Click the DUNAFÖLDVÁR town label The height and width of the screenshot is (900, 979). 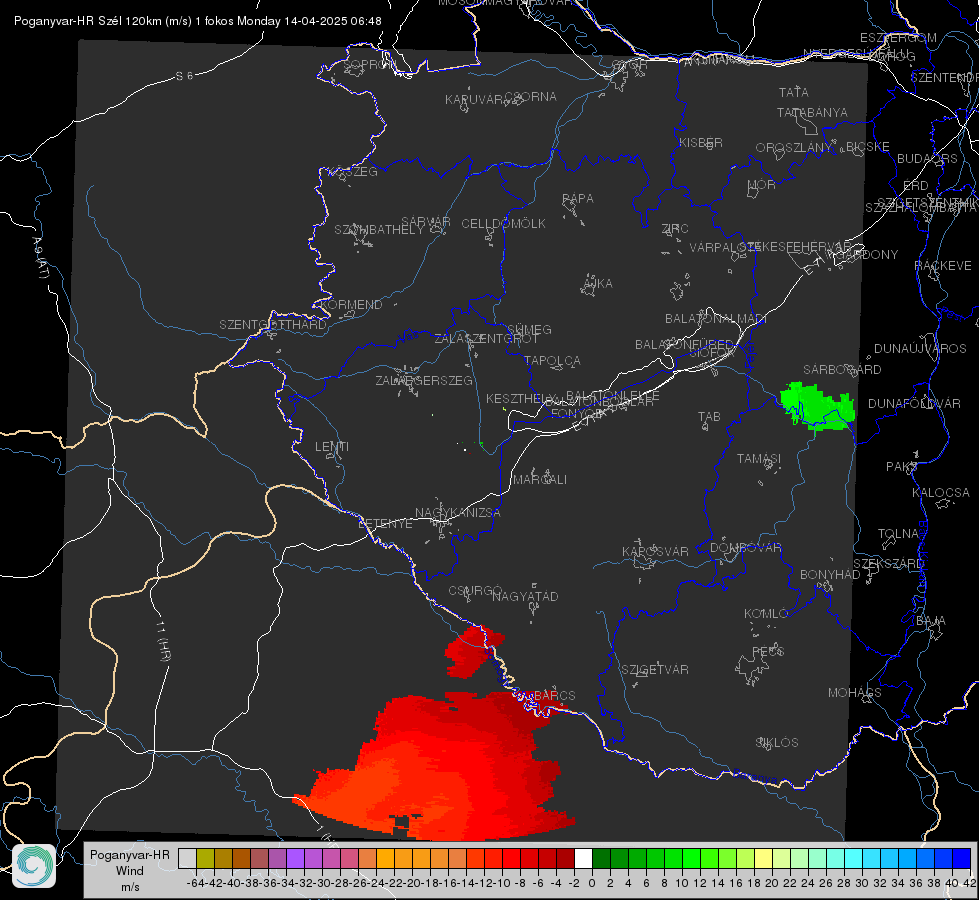point(914,404)
